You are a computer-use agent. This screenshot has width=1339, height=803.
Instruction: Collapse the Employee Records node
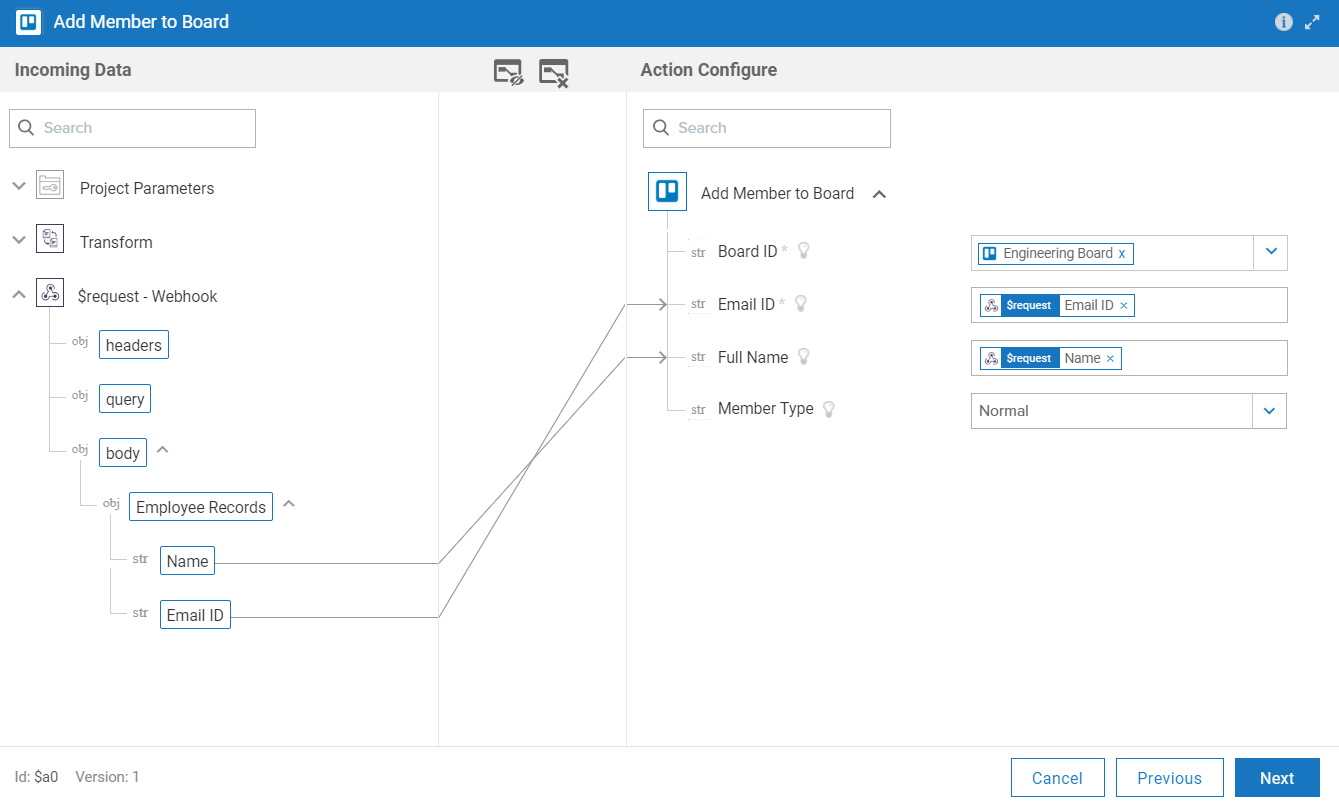289,504
